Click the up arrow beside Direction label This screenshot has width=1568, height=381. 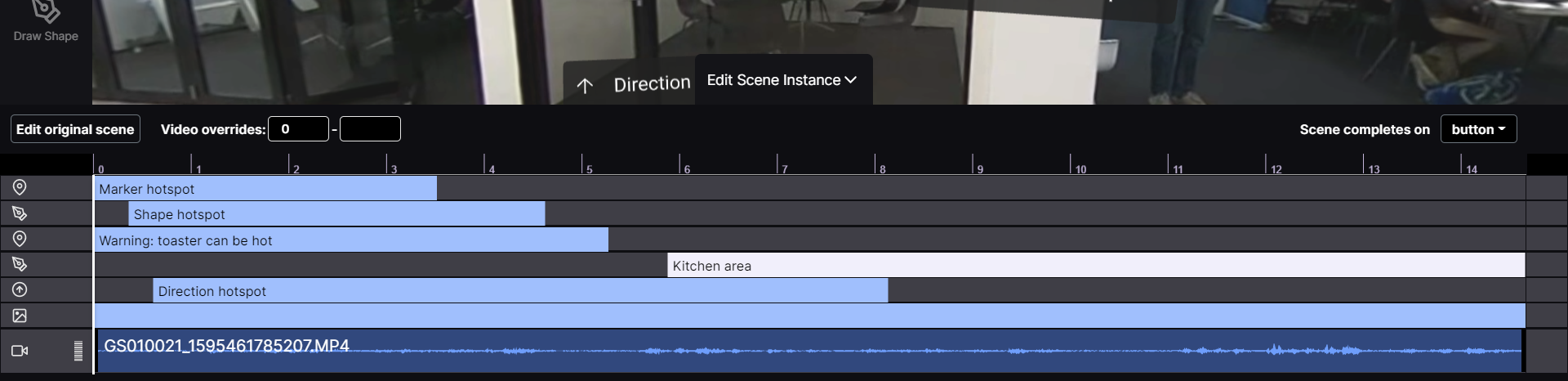[x=585, y=86]
